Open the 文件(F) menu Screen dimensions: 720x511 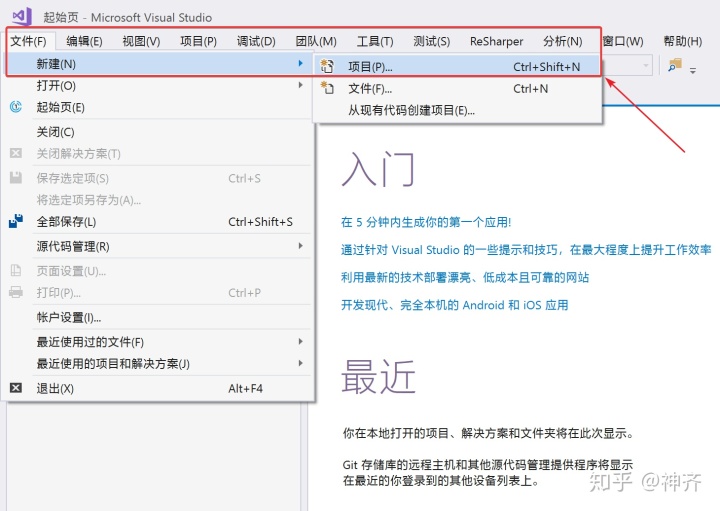[28, 41]
